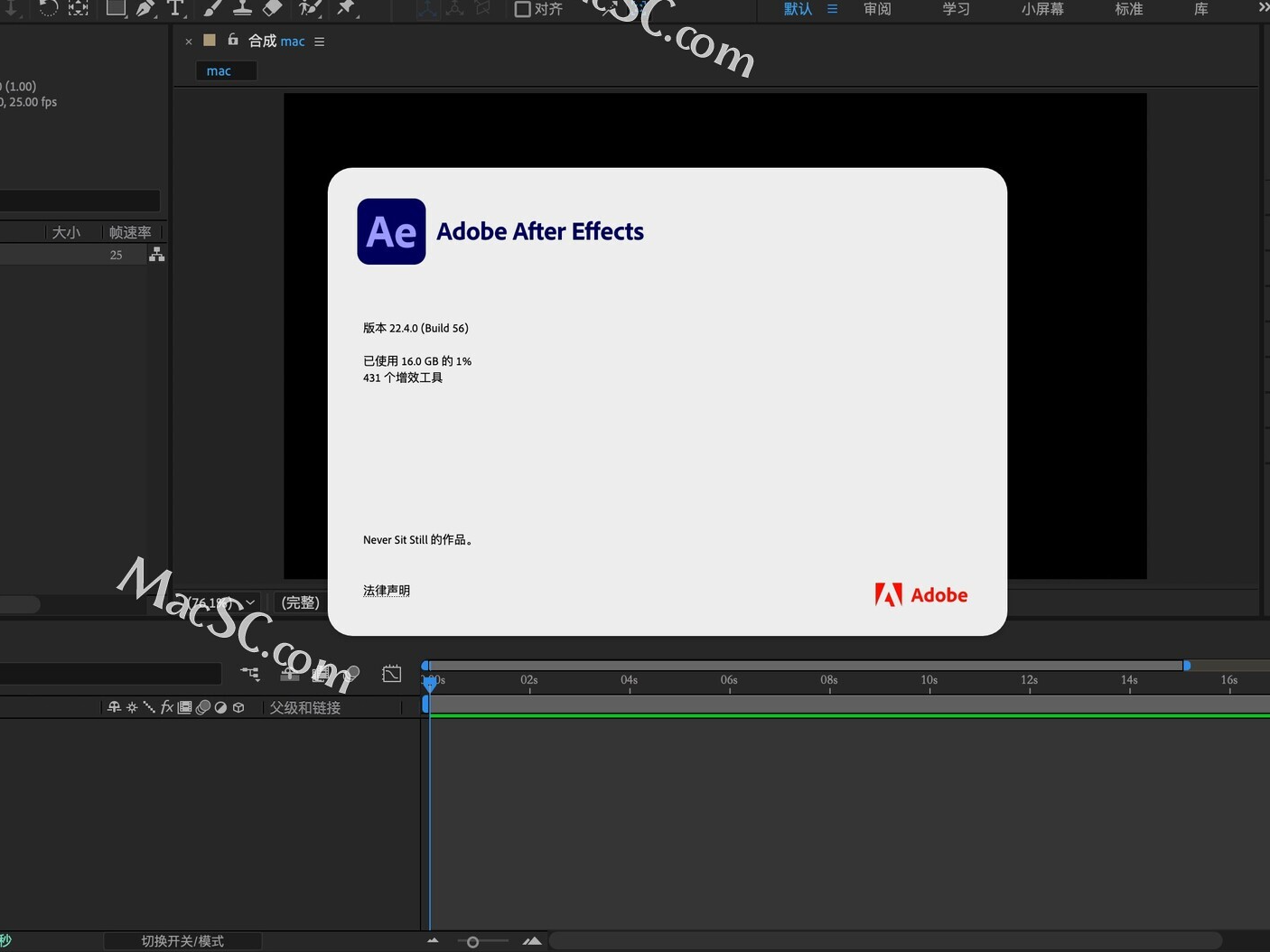Select the Clone Stamp tool
Screen dimensions: 1270x952
click(x=244, y=9)
